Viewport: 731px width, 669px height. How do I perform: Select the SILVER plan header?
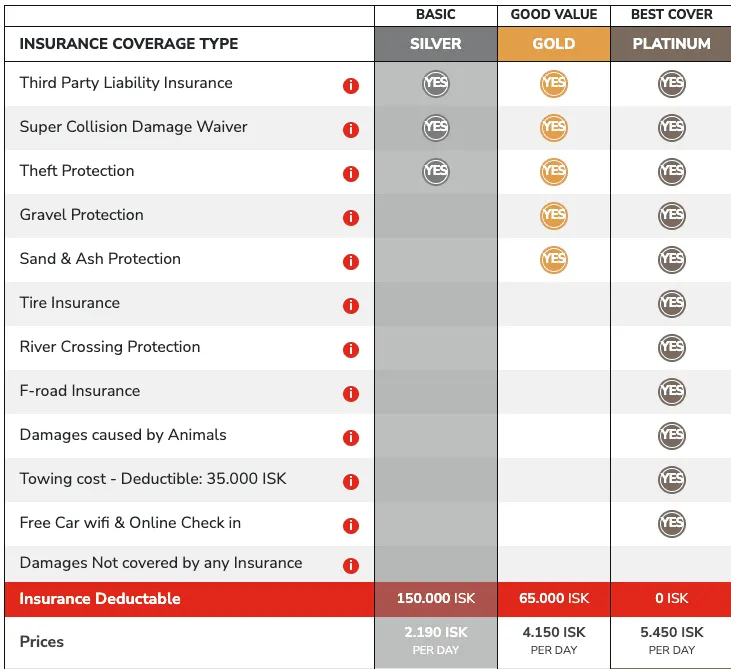click(x=436, y=44)
